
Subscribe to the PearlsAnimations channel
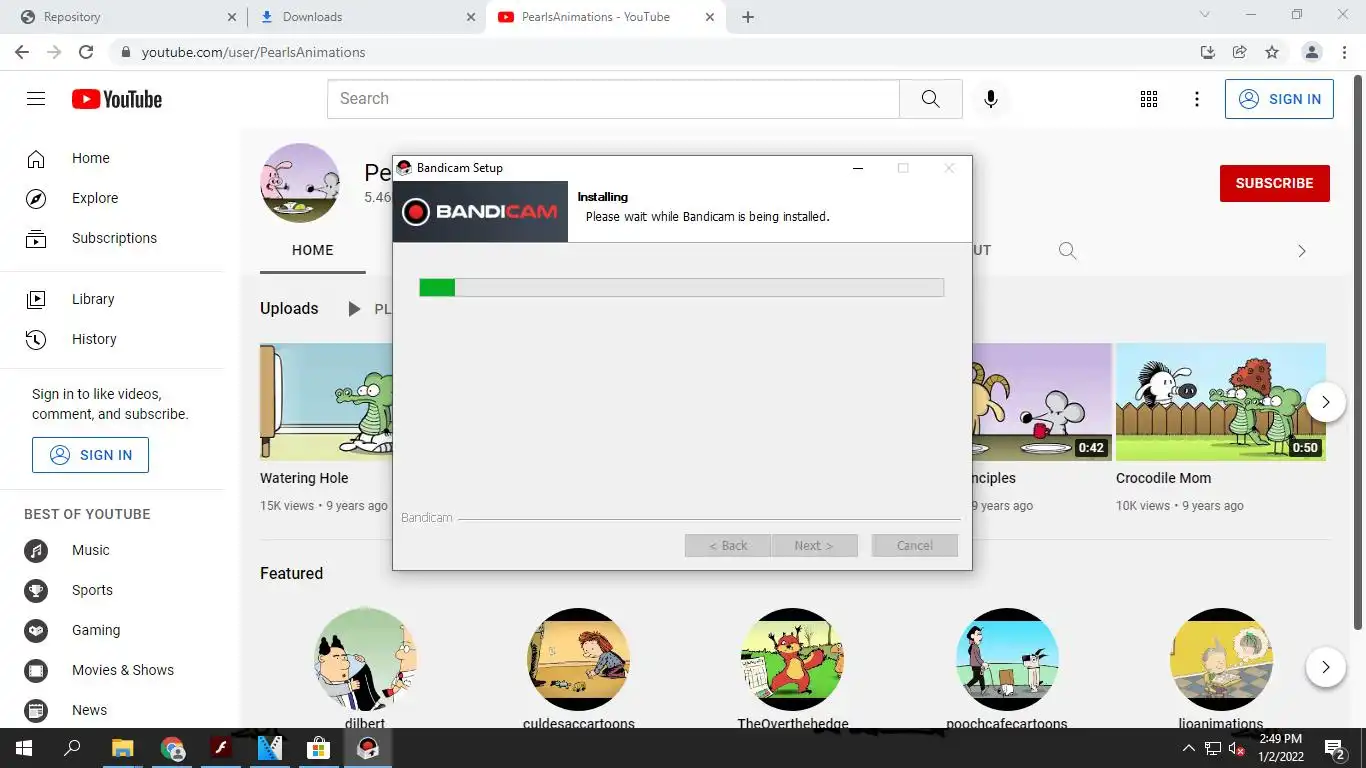pyautogui.click(x=1274, y=183)
